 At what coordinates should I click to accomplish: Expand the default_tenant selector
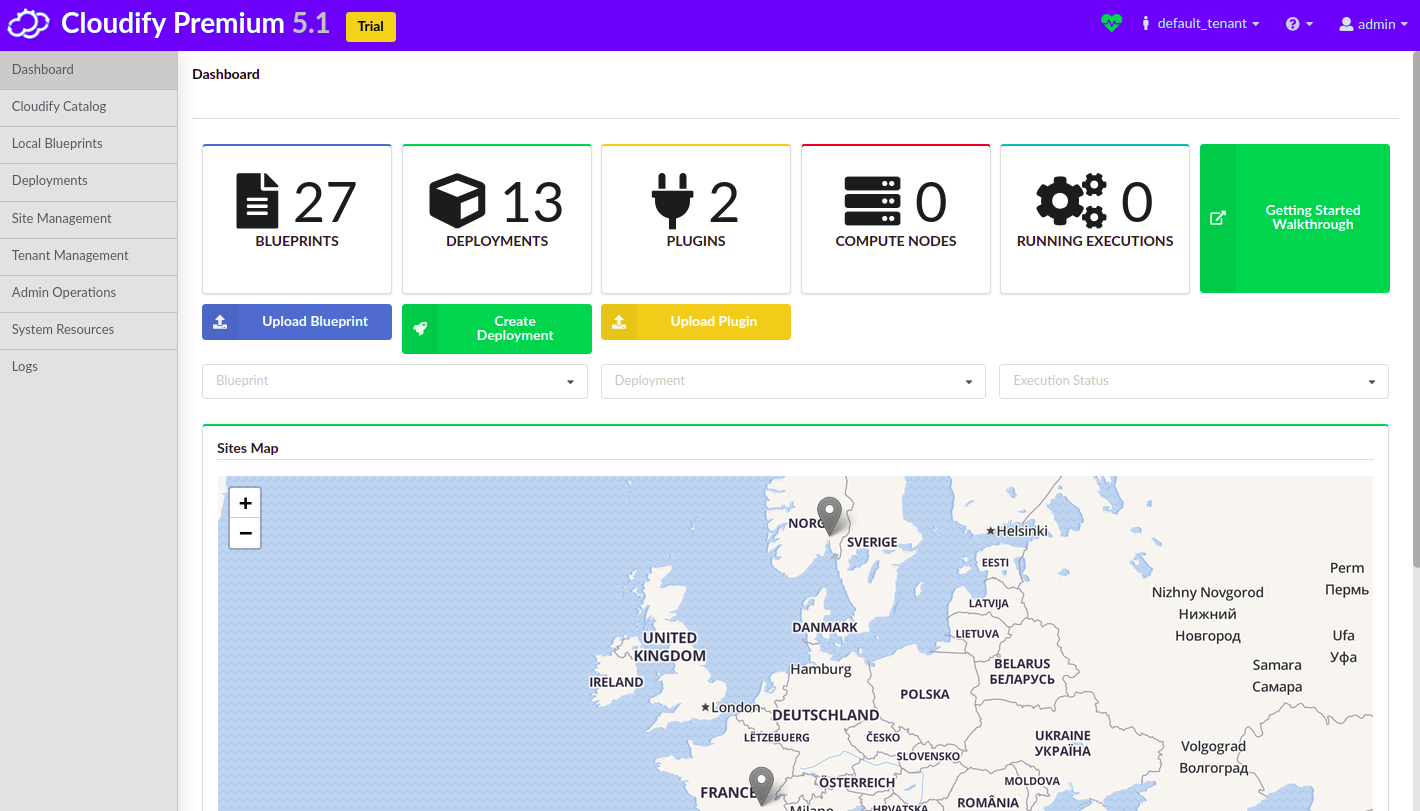tap(1200, 24)
